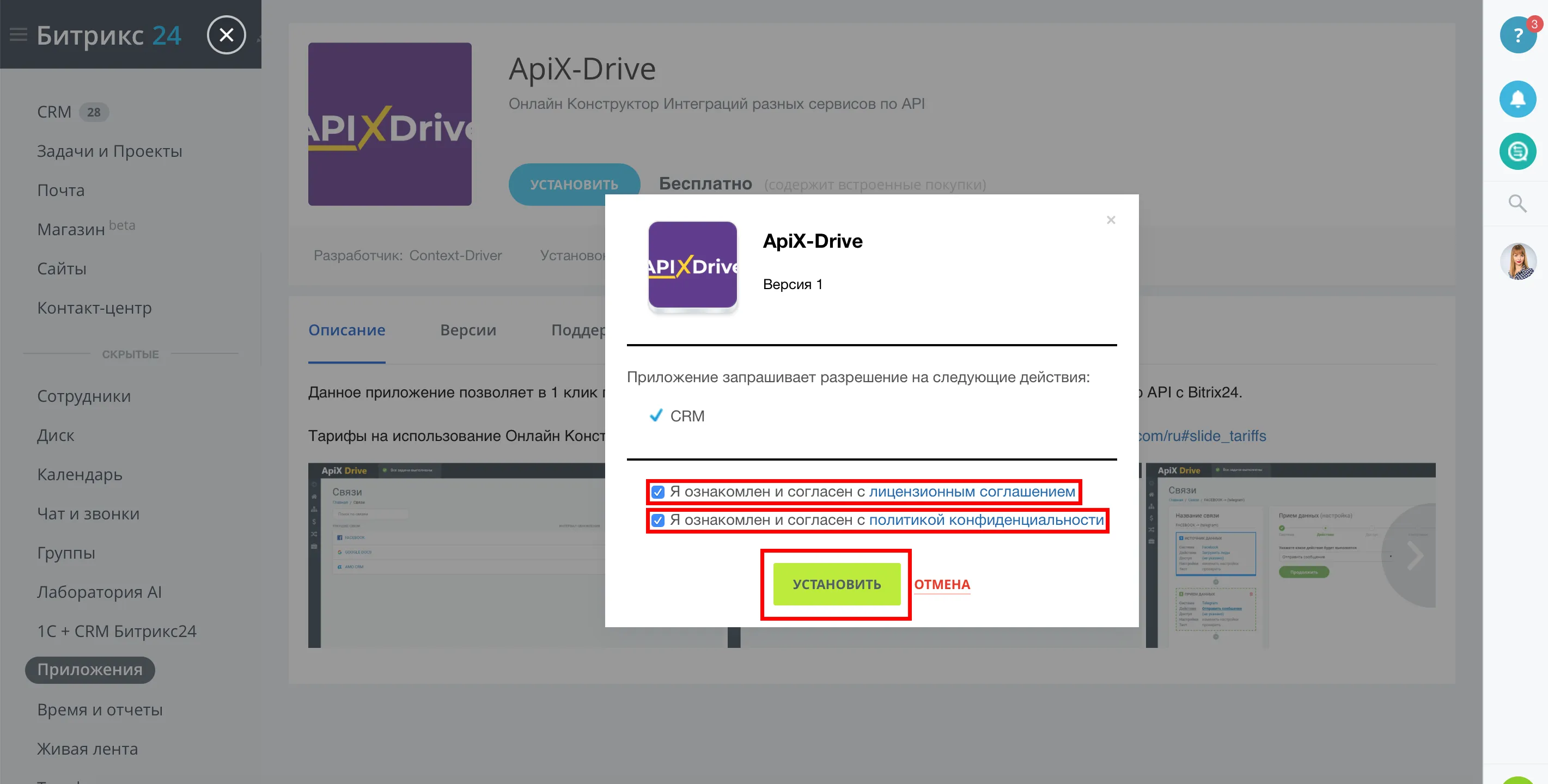Open CRM in the left menu

[x=54, y=112]
